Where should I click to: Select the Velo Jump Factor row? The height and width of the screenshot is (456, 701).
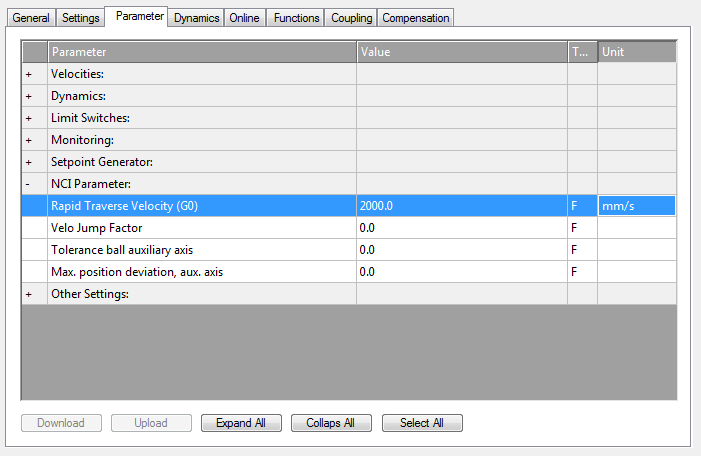coord(349,228)
